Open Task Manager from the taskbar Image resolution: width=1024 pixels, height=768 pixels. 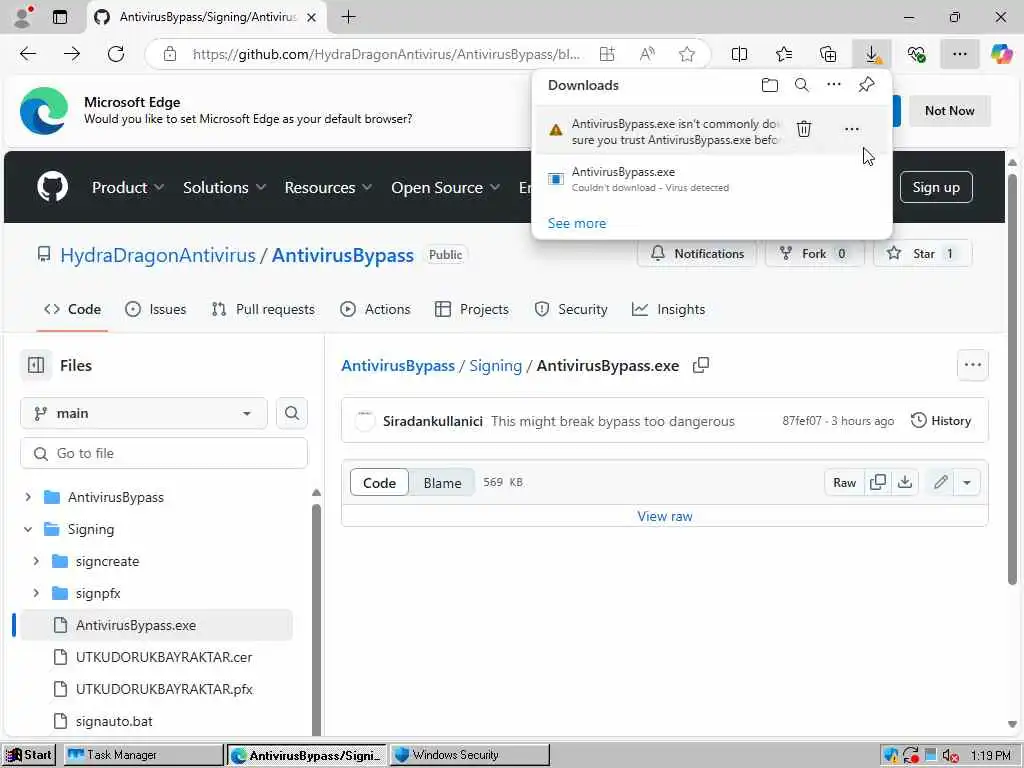144,755
